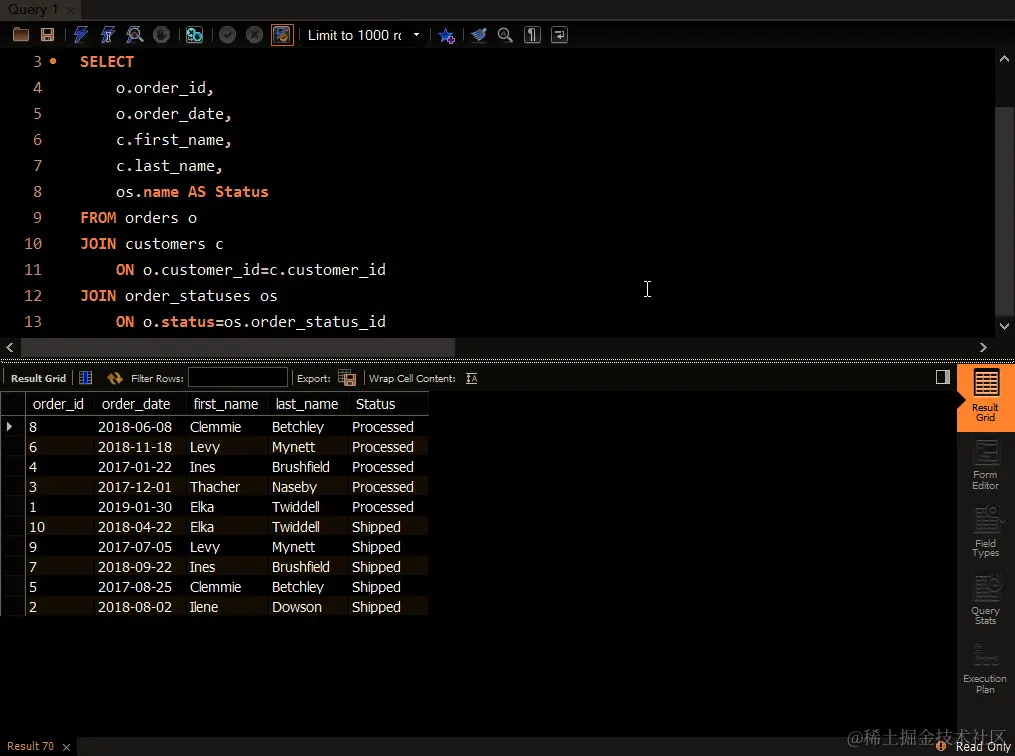Save snippet with star-plus icon

[447, 35]
